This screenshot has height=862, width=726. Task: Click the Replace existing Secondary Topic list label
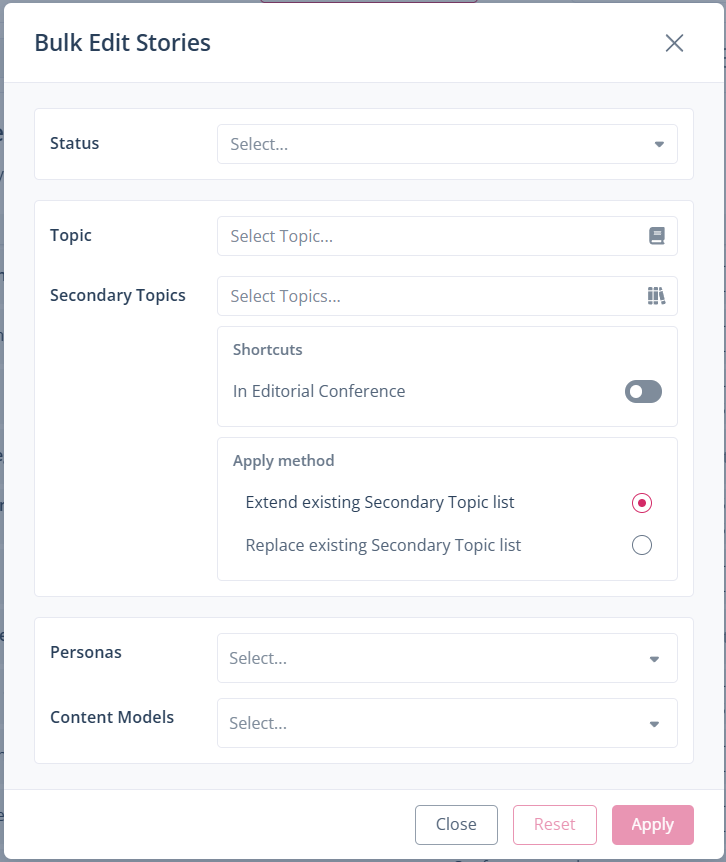pyautogui.click(x=383, y=545)
